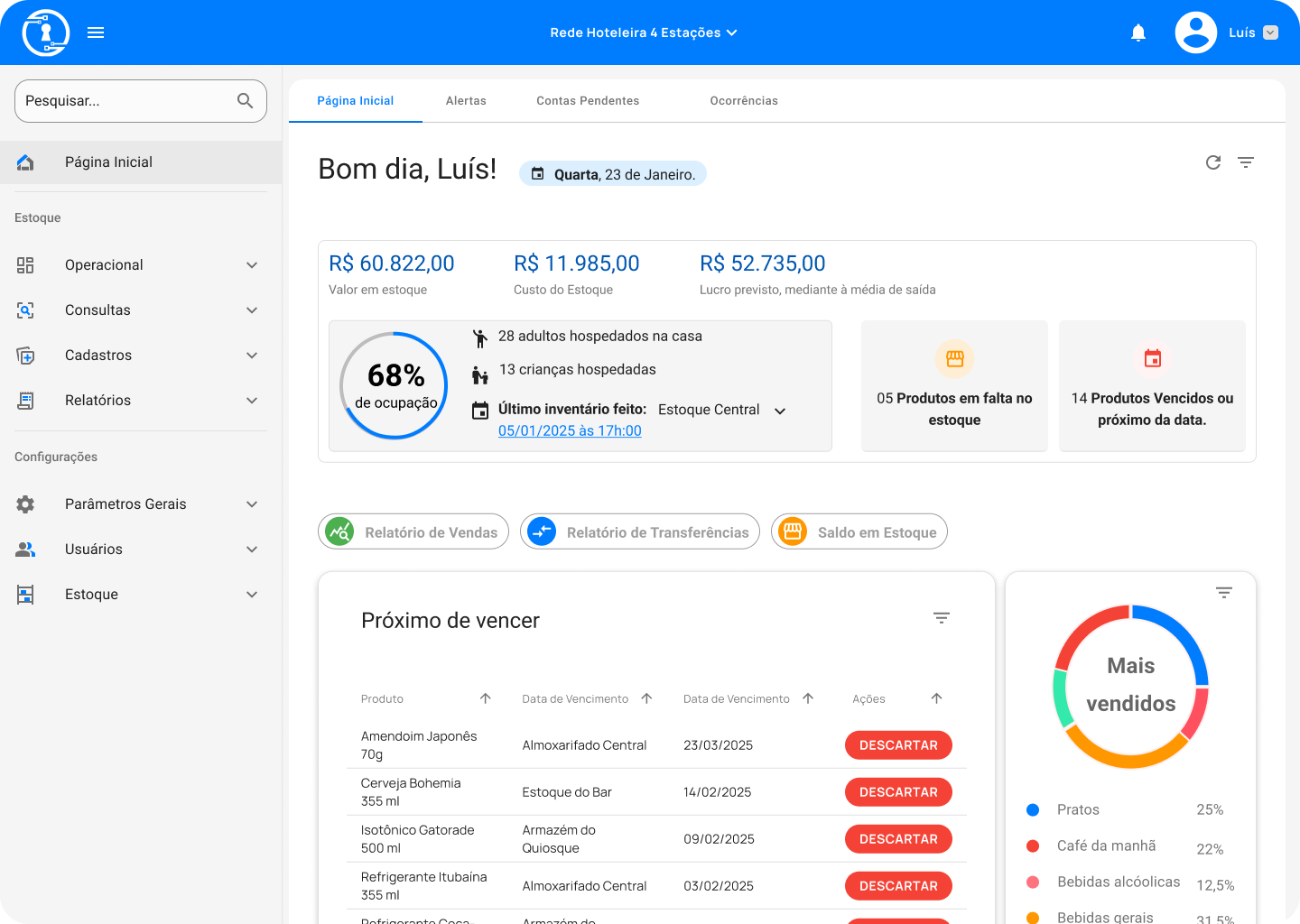The image size is (1300, 924).
Task: Sort table by Produto column arrow
Action: tap(485, 698)
